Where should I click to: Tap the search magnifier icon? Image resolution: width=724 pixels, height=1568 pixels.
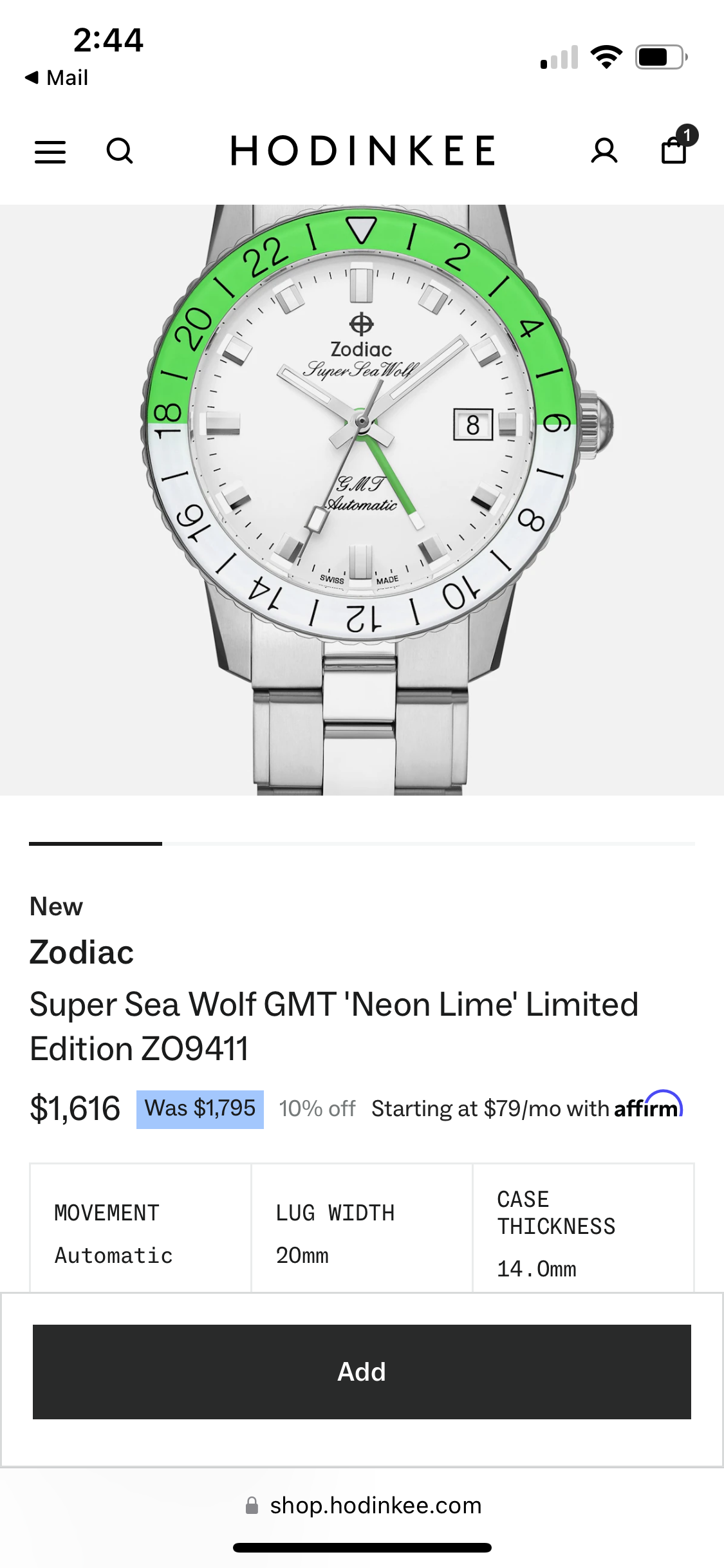[x=119, y=152]
